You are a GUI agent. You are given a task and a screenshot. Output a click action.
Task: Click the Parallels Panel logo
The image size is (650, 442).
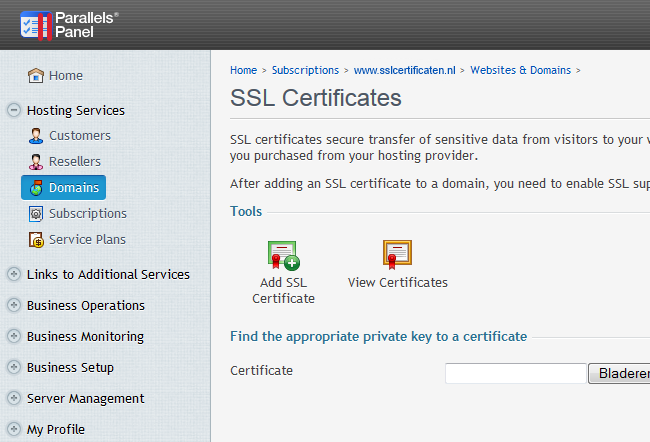pos(68,24)
